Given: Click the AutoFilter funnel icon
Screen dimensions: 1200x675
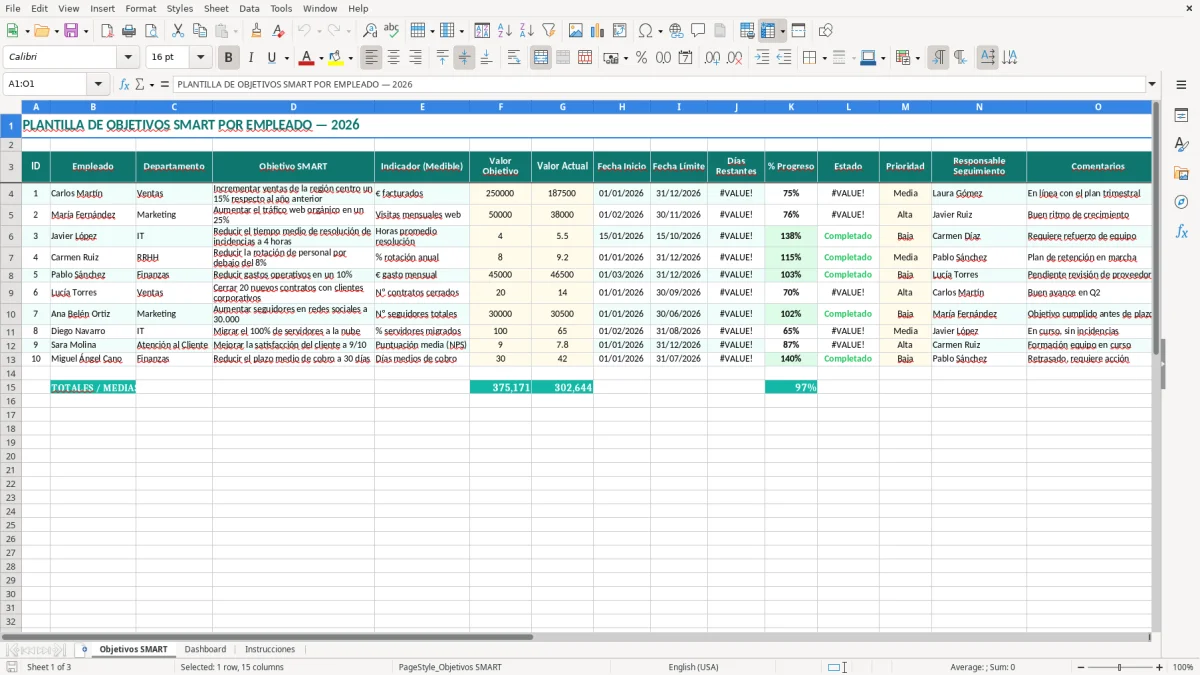Looking at the screenshot, I should [x=549, y=31].
